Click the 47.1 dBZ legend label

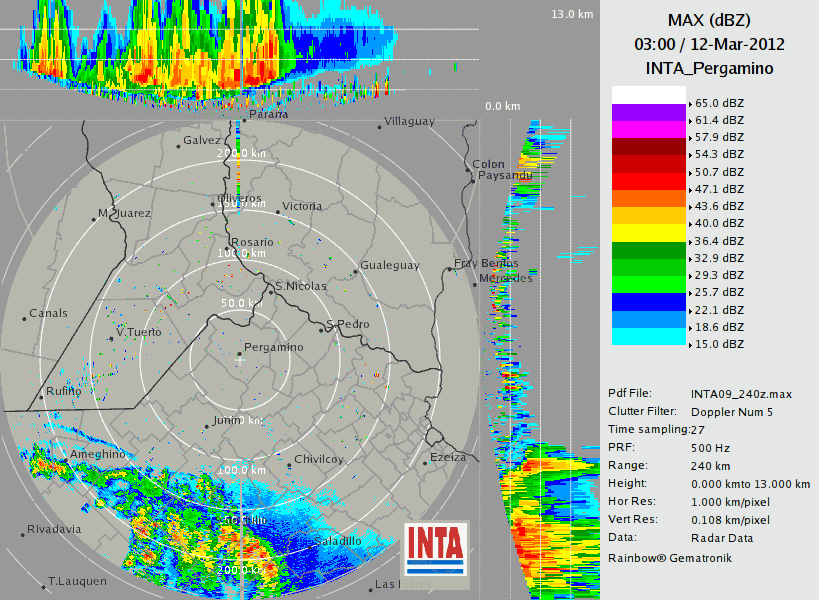click(719, 189)
